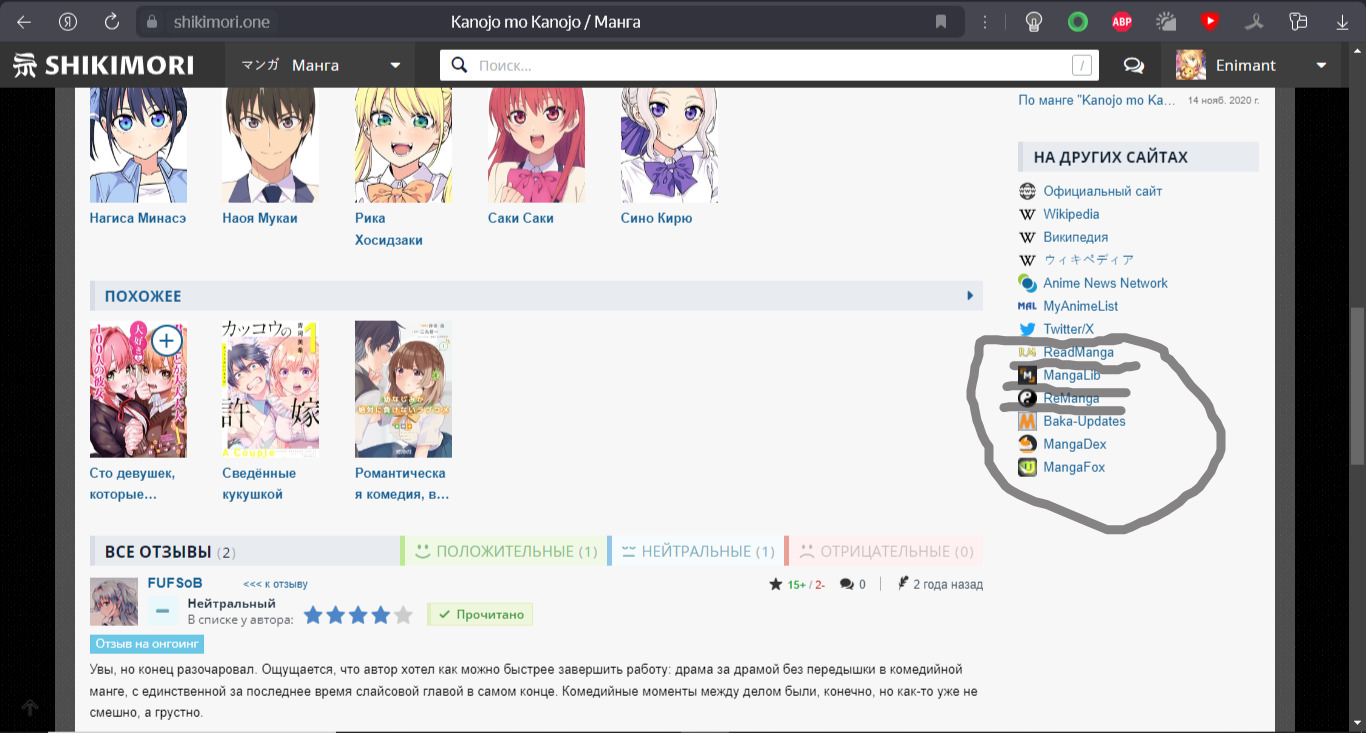Screen dimensions: 1366x733
Task: Reload the page with refresh icon
Action: click(112, 22)
